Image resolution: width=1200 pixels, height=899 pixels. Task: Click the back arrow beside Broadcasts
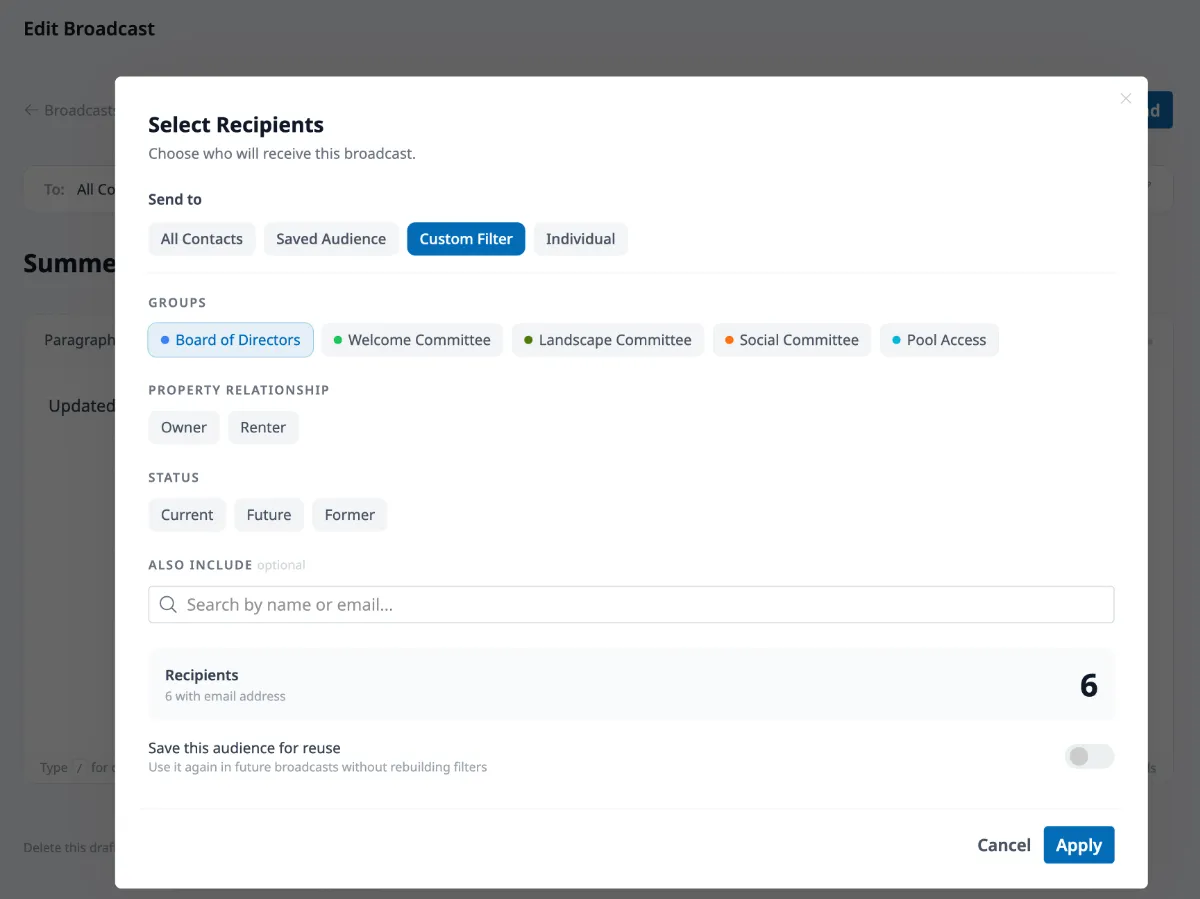pos(31,110)
